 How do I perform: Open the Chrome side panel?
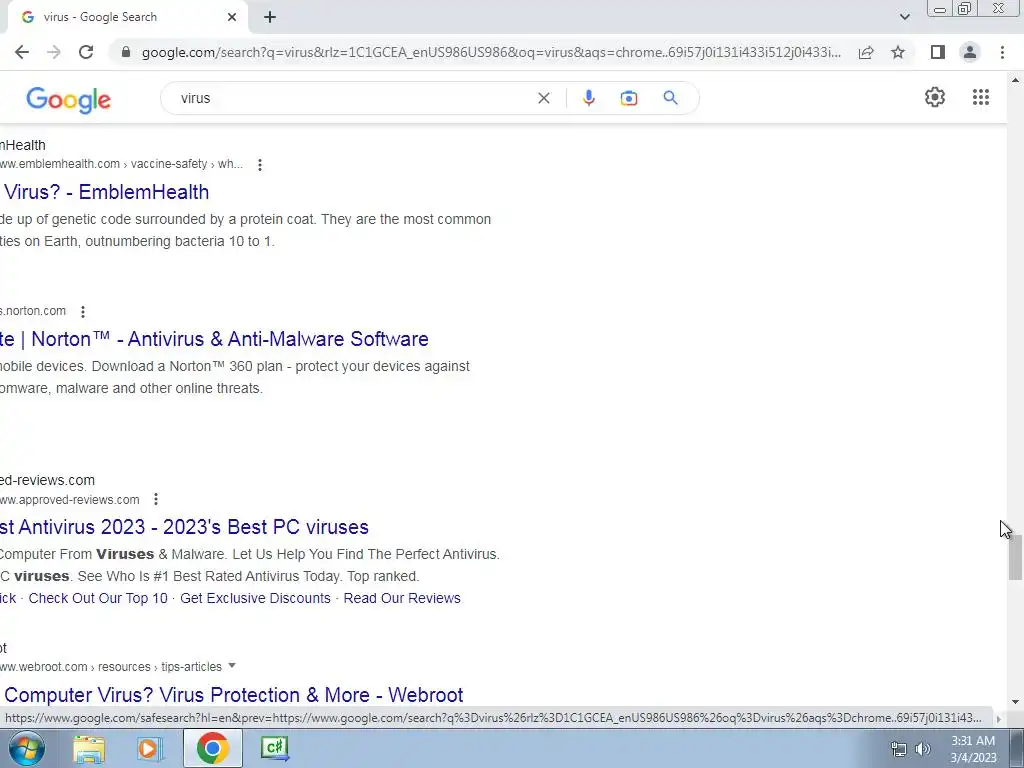click(x=938, y=52)
